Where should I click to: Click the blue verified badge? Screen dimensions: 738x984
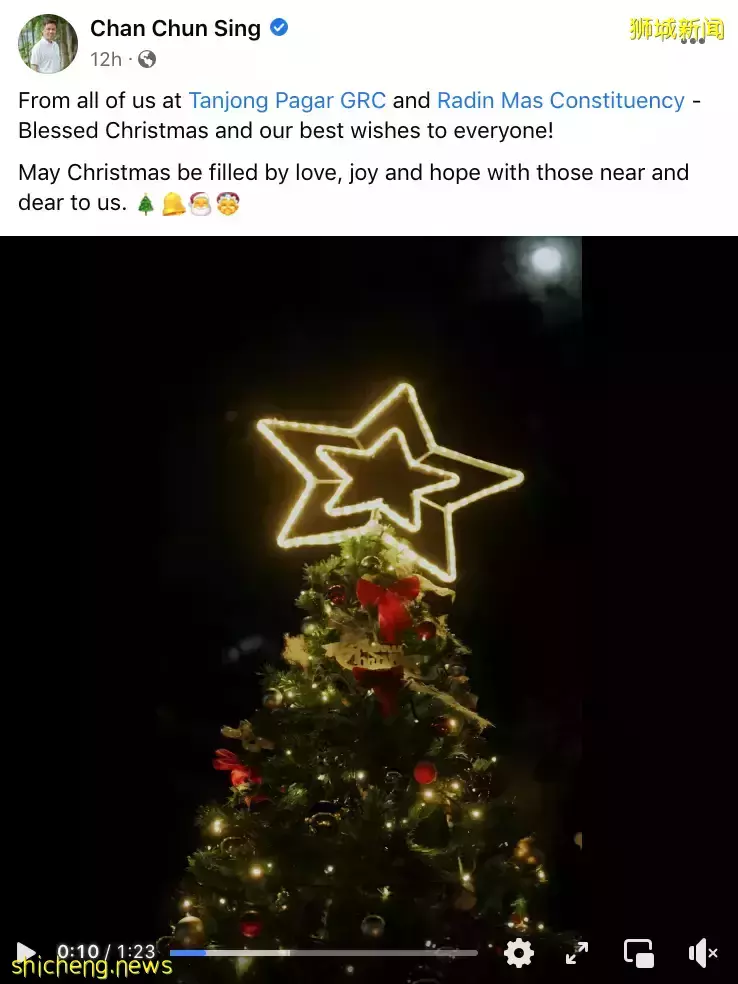[279, 27]
